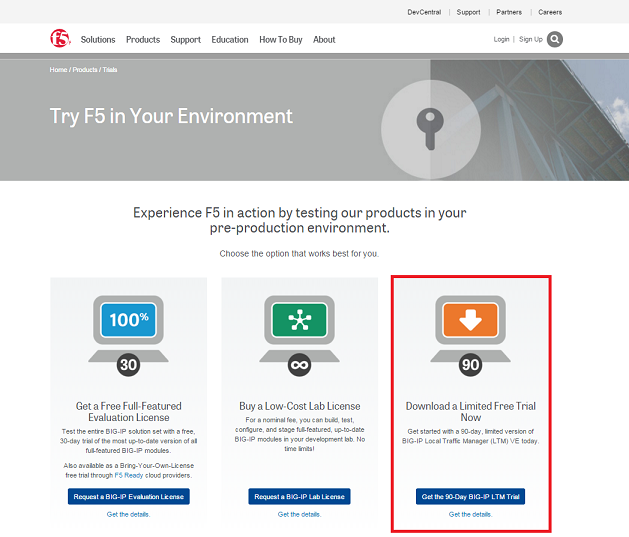Visit the Careers link
Image resolution: width=629 pixels, height=537 pixels.
(x=550, y=12)
